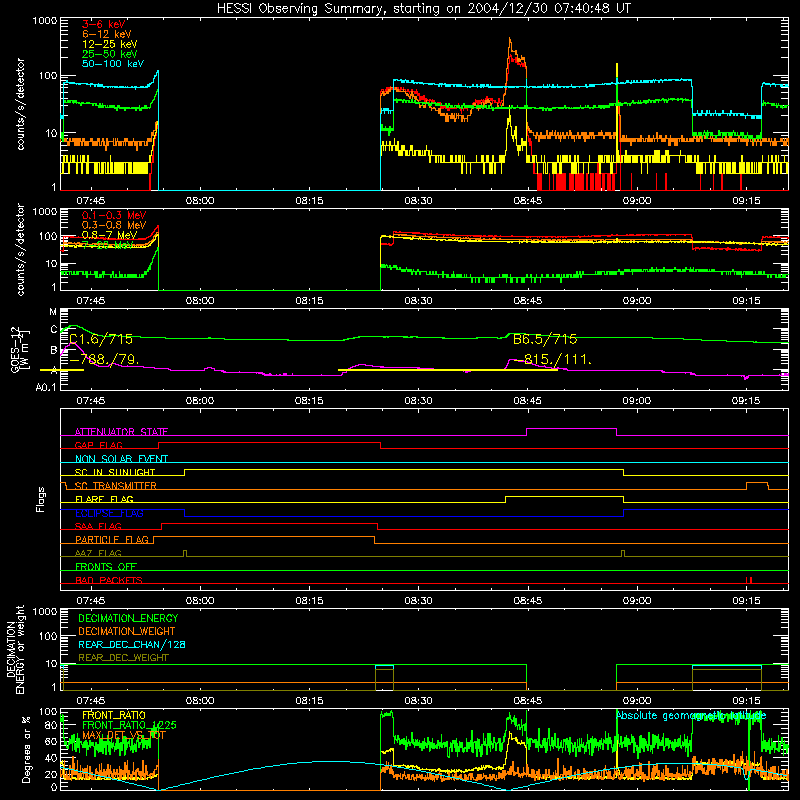Click the orange 6-12 keV peak near 08:43

(x=510, y=40)
